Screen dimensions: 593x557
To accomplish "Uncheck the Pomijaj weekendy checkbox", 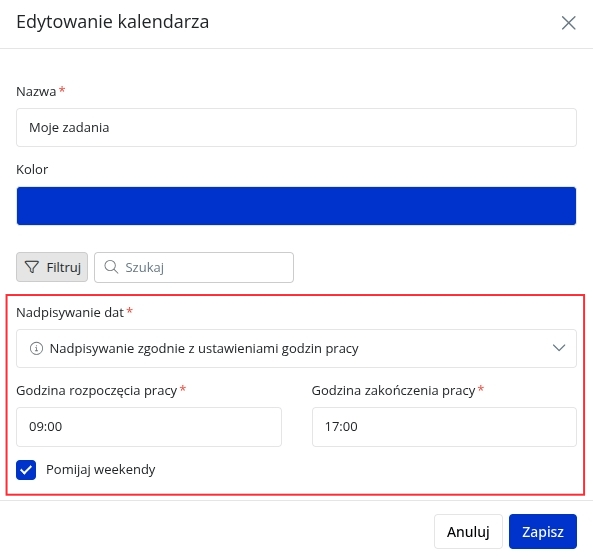I will pos(26,470).
